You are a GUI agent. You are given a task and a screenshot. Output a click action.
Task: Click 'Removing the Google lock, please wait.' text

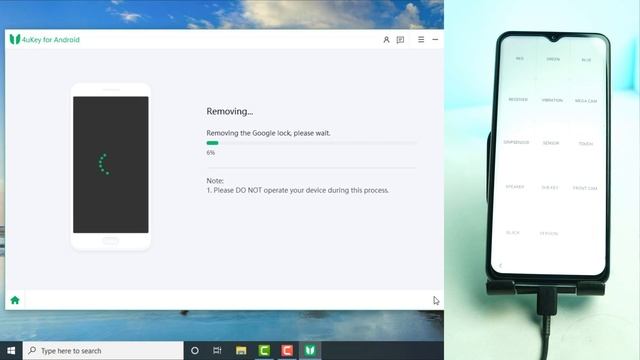point(268,133)
